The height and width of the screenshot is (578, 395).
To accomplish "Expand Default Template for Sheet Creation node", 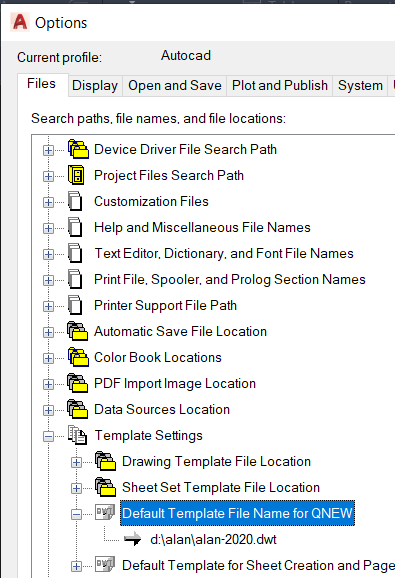I will (x=76, y=566).
